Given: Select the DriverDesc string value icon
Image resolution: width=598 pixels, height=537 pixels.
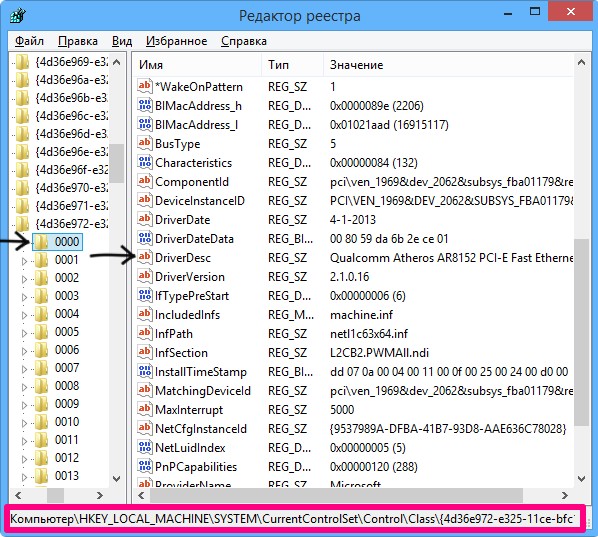Looking at the screenshot, I should pos(144,257).
